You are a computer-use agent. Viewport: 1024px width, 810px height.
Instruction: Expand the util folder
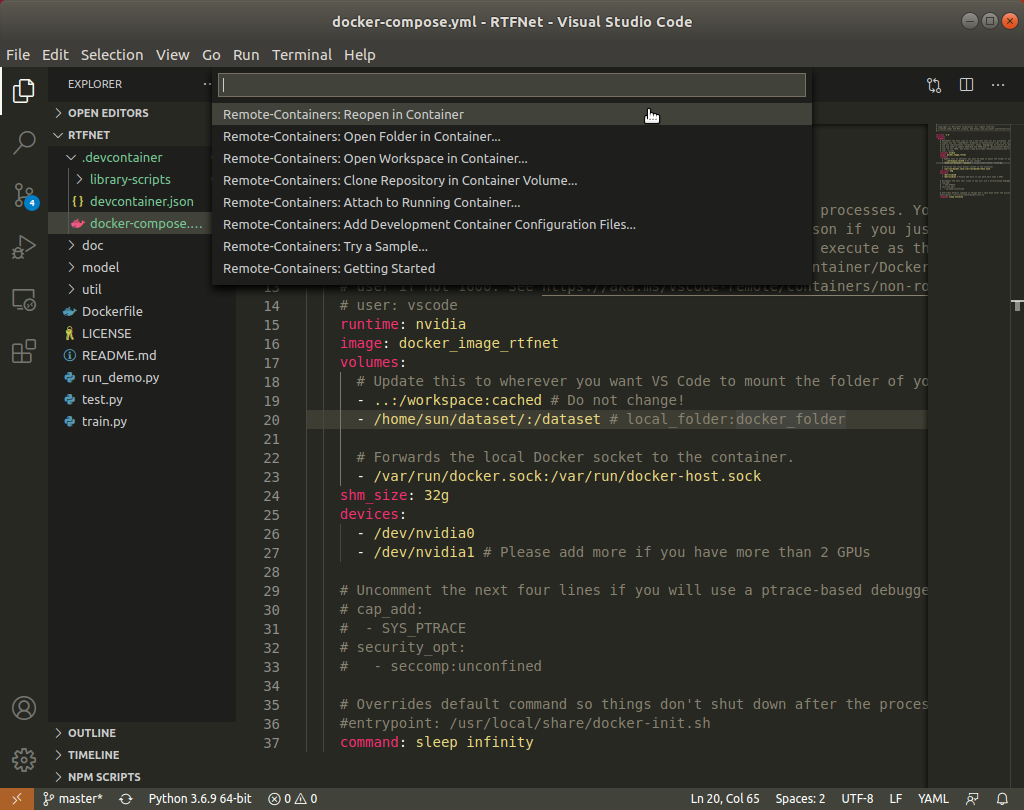pos(91,289)
